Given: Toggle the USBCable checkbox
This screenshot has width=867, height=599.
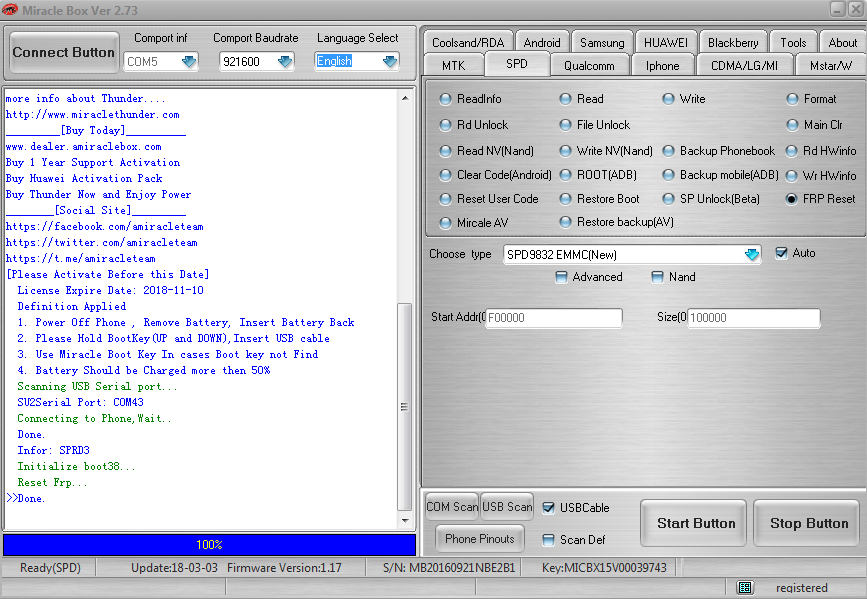Looking at the screenshot, I should [549, 508].
